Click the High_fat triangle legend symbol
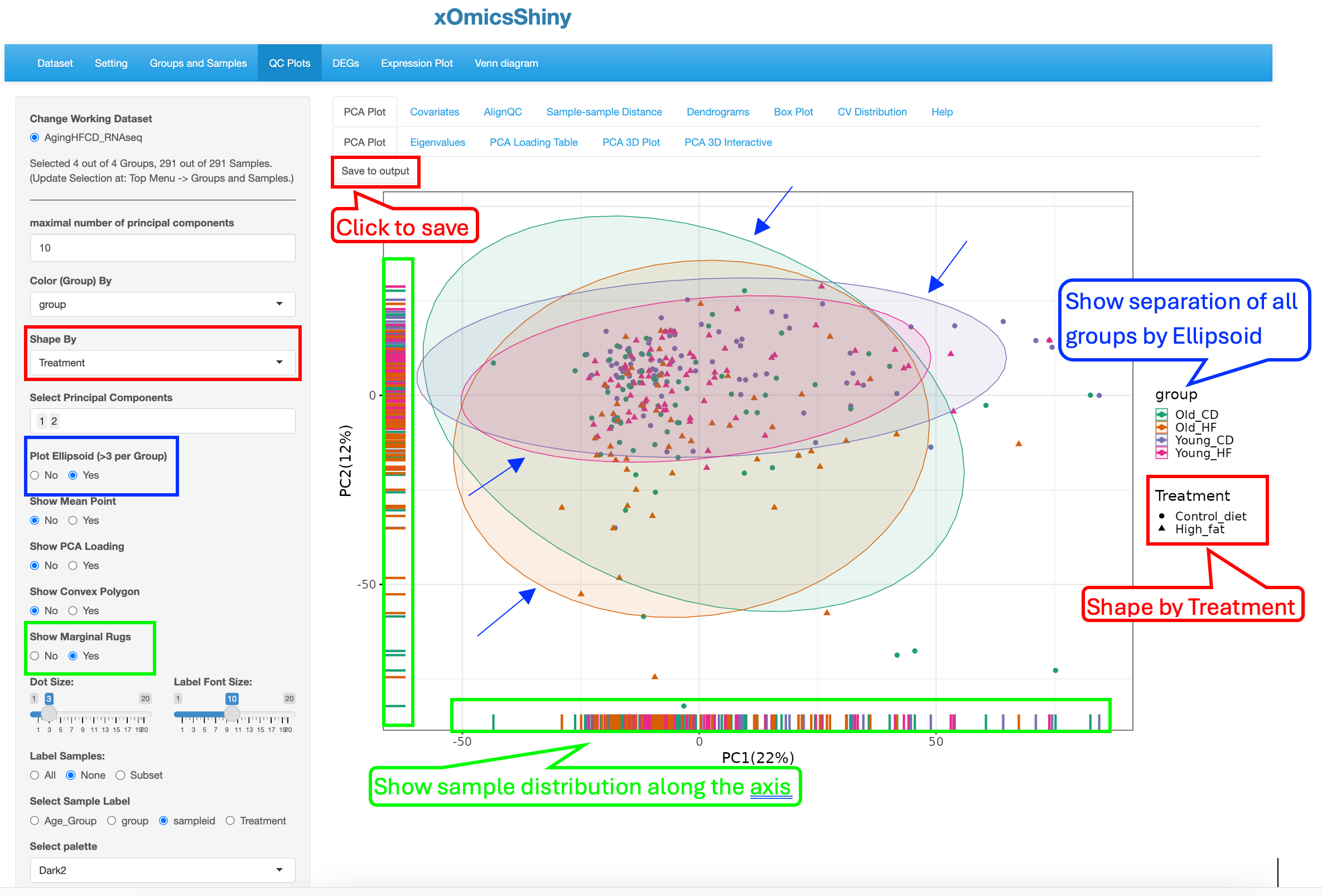 1161,528
